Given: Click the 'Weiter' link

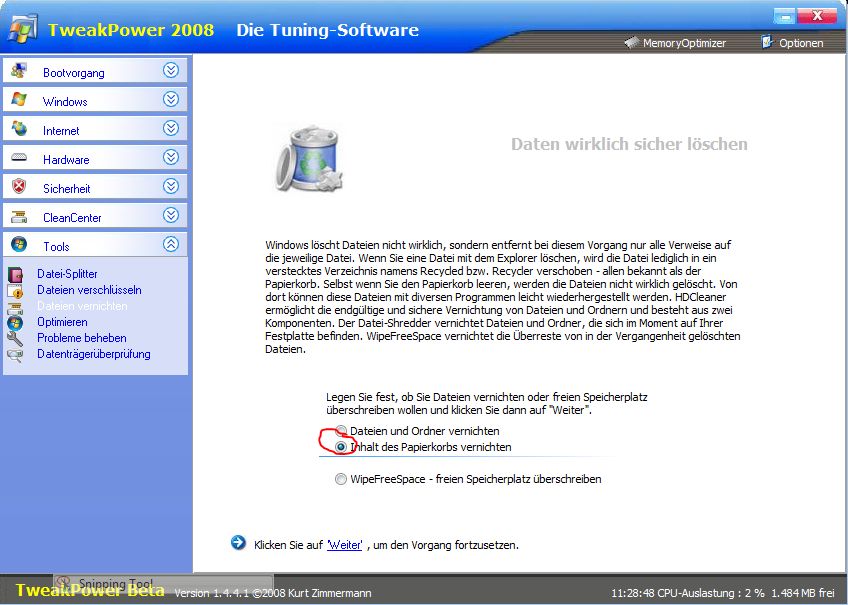Looking at the screenshot, I should click(344, 545).
